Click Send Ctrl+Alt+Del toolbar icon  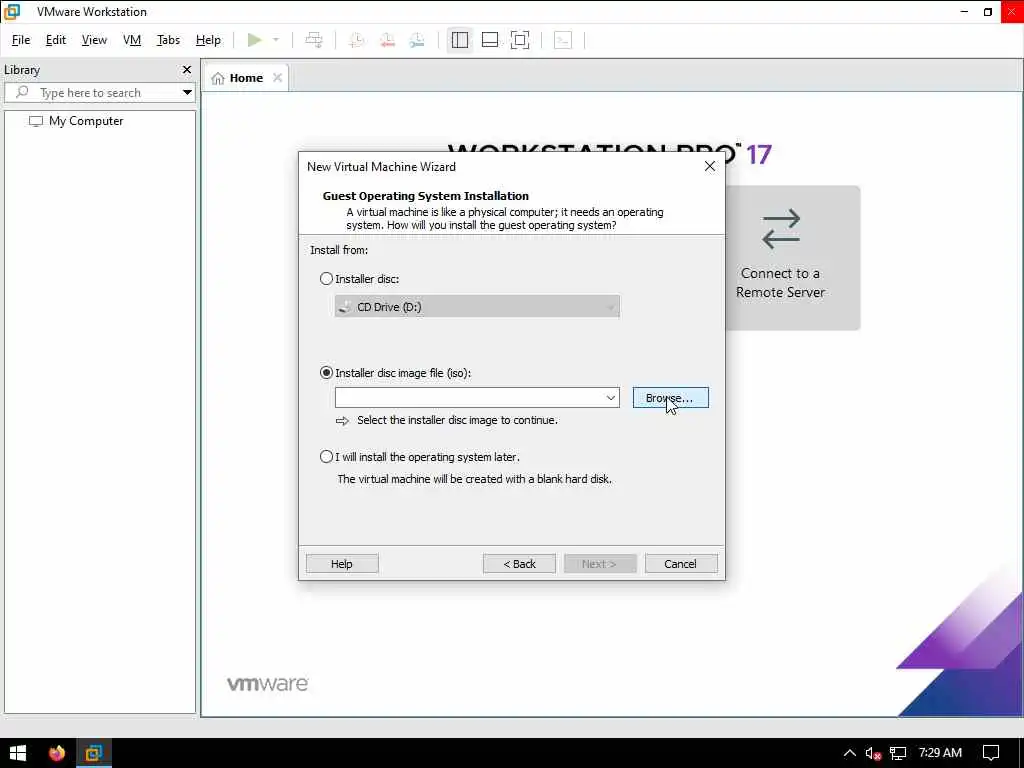coord(314,40)
